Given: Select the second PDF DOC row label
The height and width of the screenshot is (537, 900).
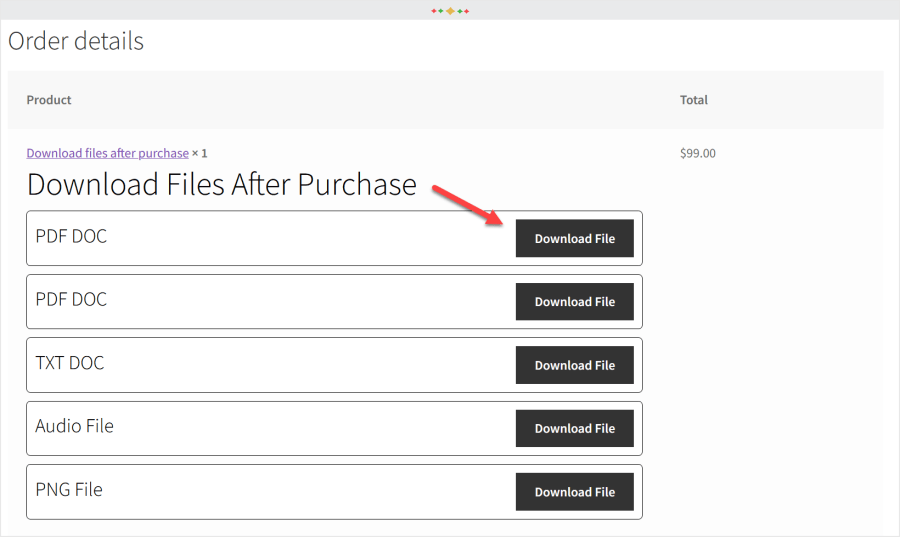Looking at the screenshot, I should click(71, 300).
